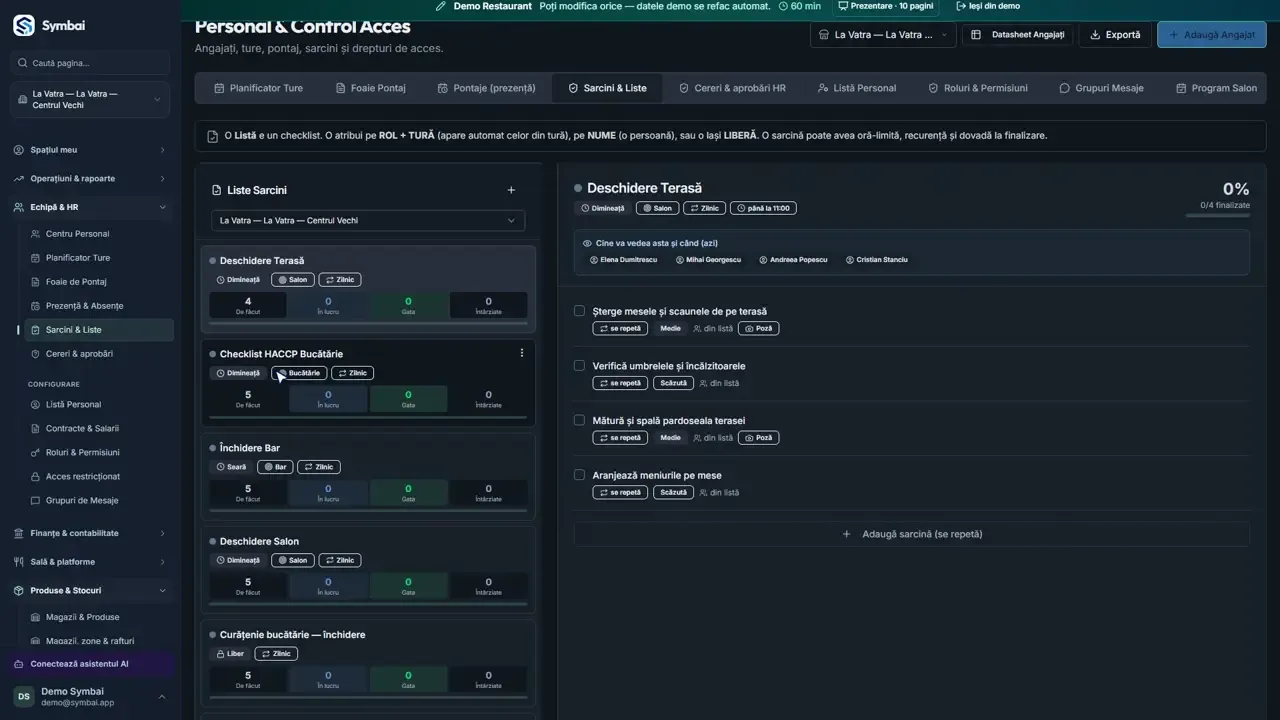Click the Grupuri de Mesaje sidebar icon
The height and width of the screenshot is (720, 1280).
36,500
